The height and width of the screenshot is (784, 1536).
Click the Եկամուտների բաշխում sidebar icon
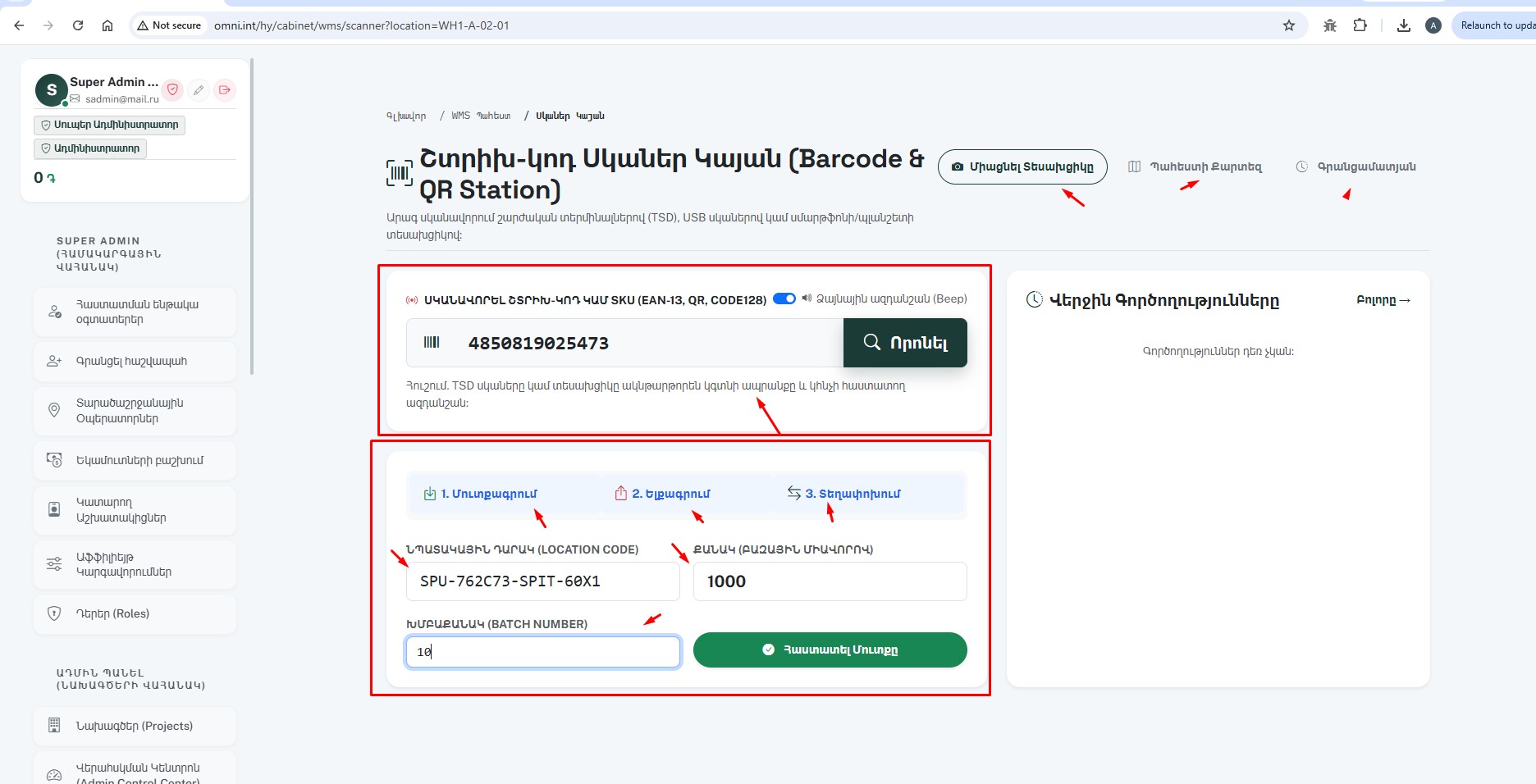[54, 460]
